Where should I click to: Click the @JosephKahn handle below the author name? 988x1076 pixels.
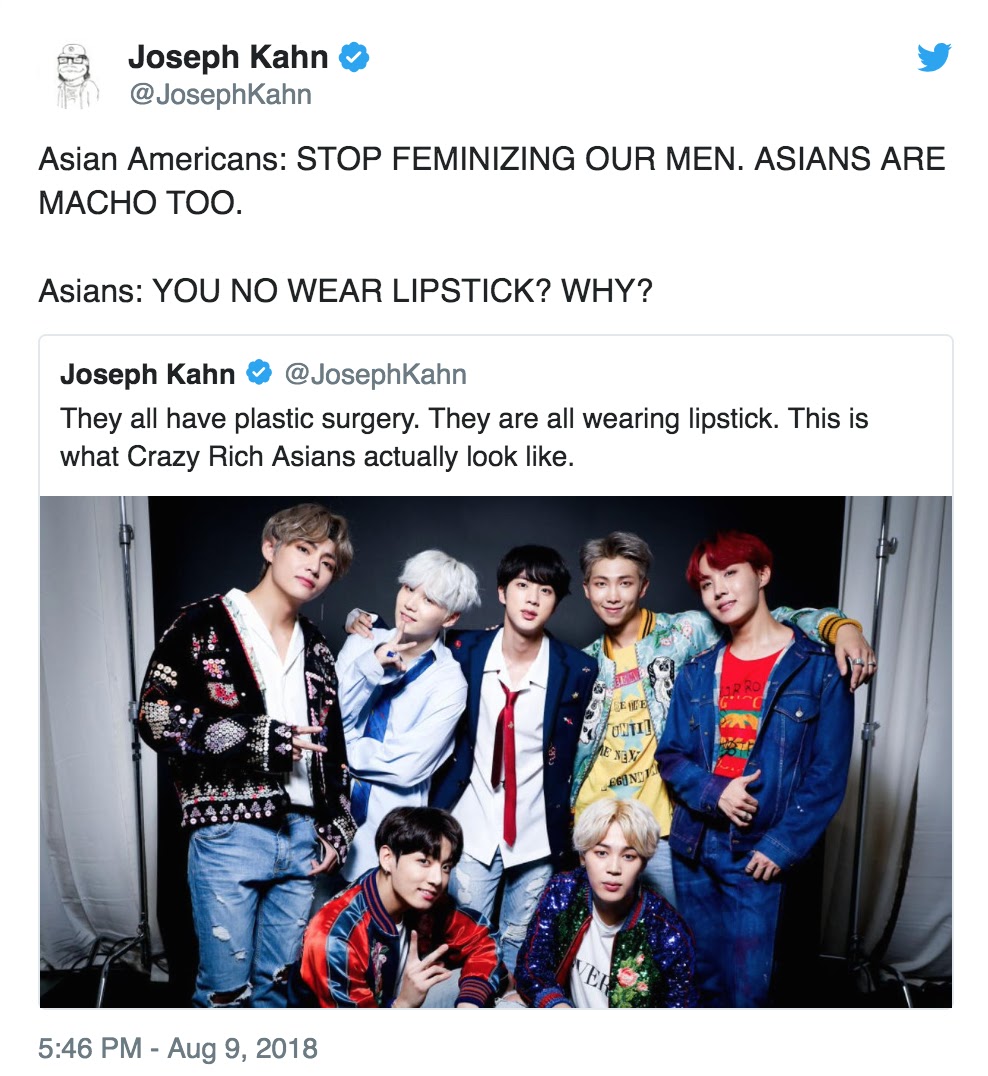(220, 95)
